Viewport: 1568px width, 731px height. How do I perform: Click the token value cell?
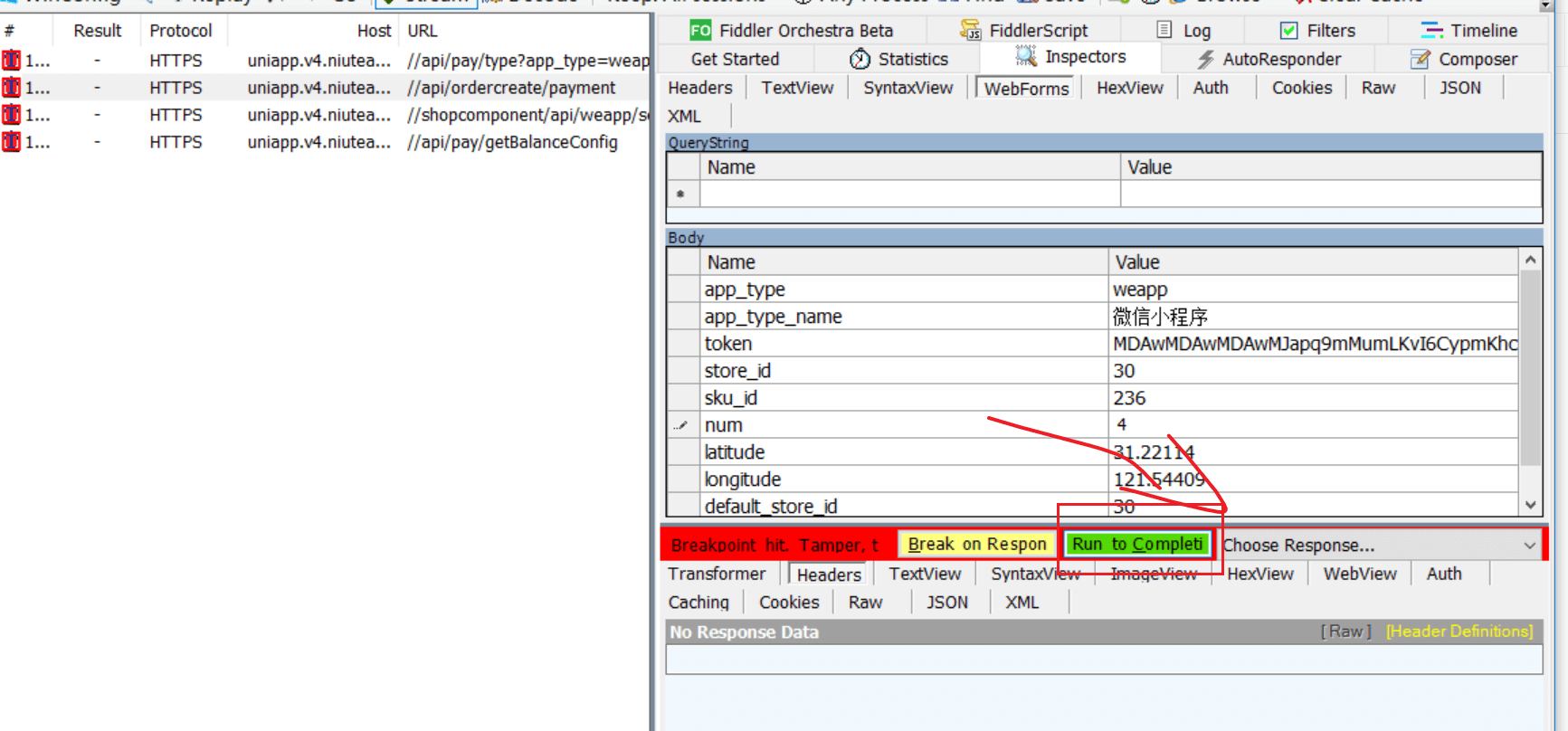pyautogui.click(x=1313, y=344)
